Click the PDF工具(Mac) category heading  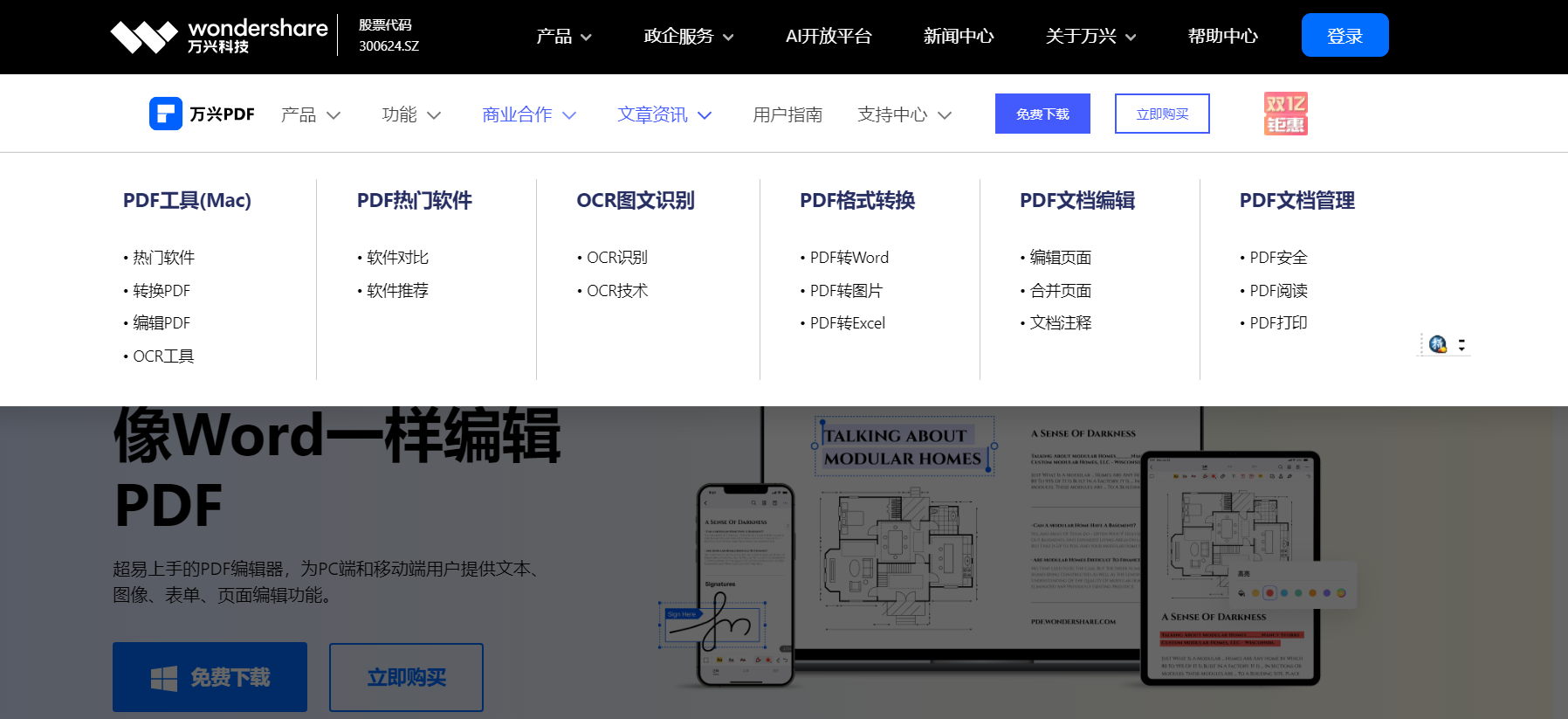pos(187,200)
